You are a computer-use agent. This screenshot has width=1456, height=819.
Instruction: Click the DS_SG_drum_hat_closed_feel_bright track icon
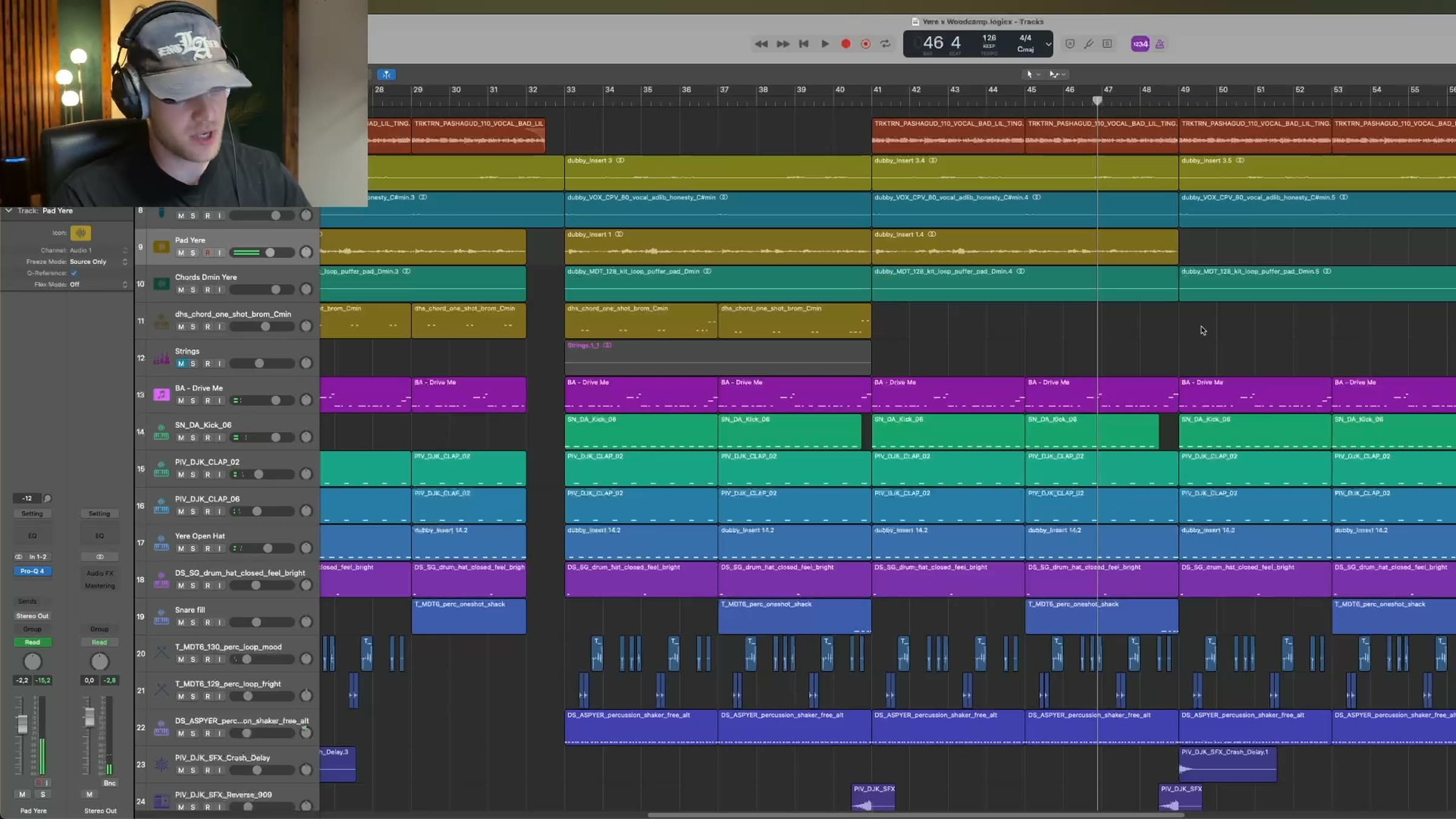click(161, 580)
